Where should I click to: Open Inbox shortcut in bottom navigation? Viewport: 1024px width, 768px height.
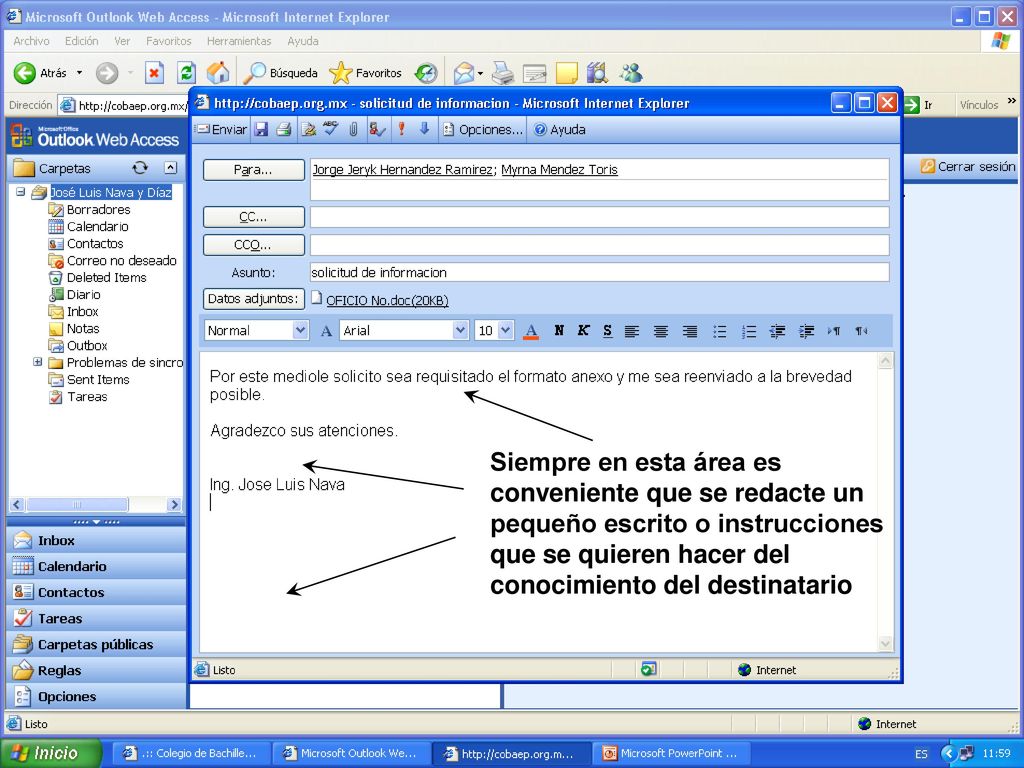pyautogui.click(x=96, y=540)
